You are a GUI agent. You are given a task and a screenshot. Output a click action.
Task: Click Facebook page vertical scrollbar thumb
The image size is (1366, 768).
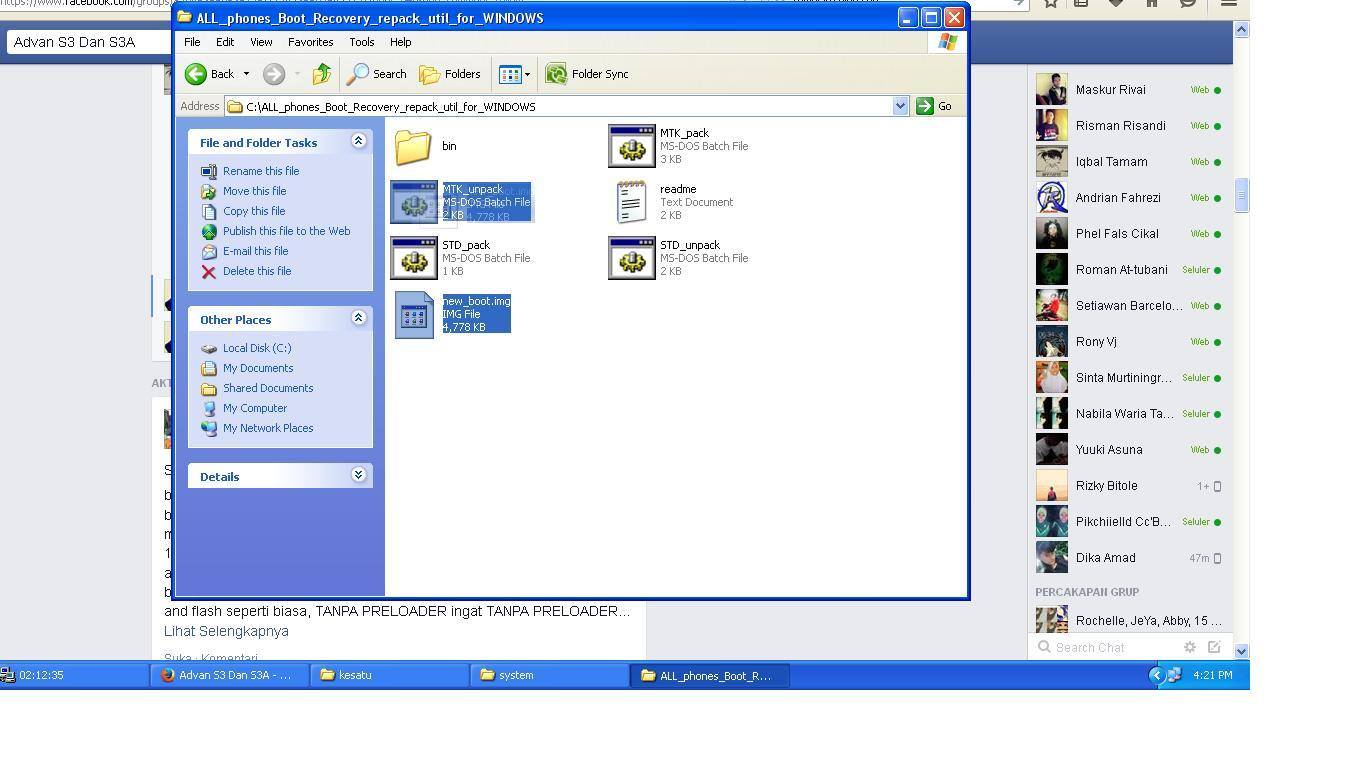[1241, 195]
